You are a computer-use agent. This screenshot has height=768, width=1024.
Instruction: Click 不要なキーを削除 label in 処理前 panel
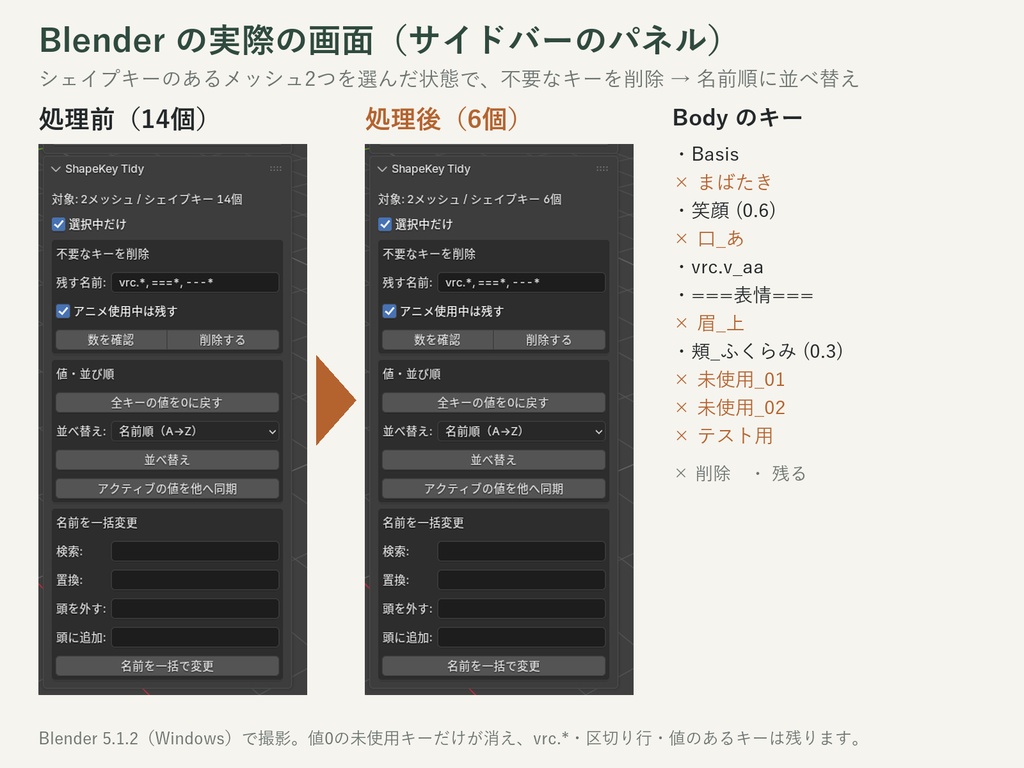pos(103,255)
